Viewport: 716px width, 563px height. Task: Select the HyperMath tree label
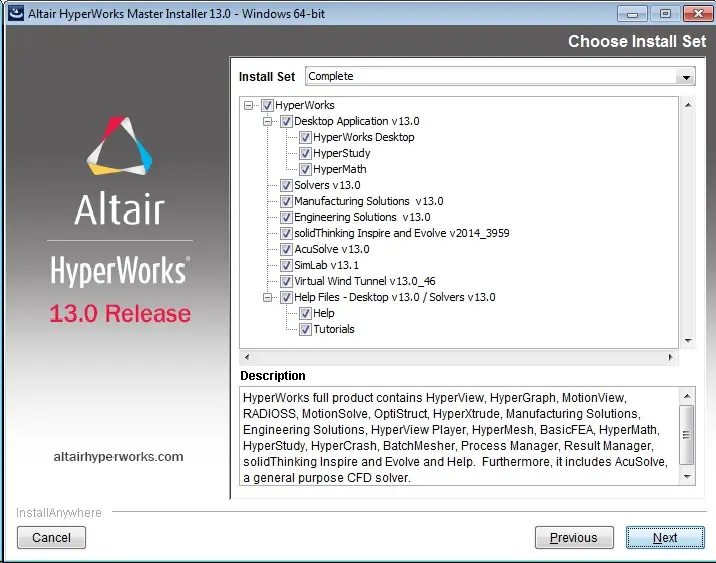pos(340,169)
